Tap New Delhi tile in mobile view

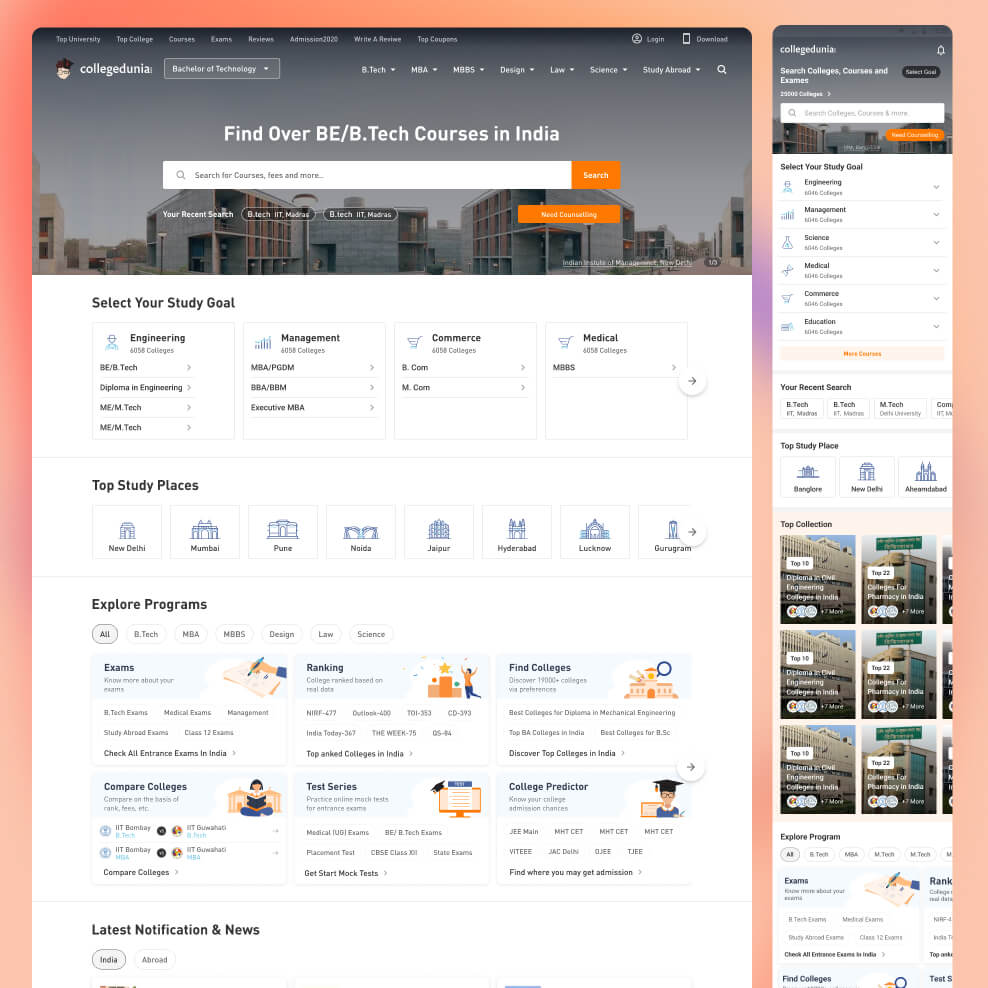[866, 477]
